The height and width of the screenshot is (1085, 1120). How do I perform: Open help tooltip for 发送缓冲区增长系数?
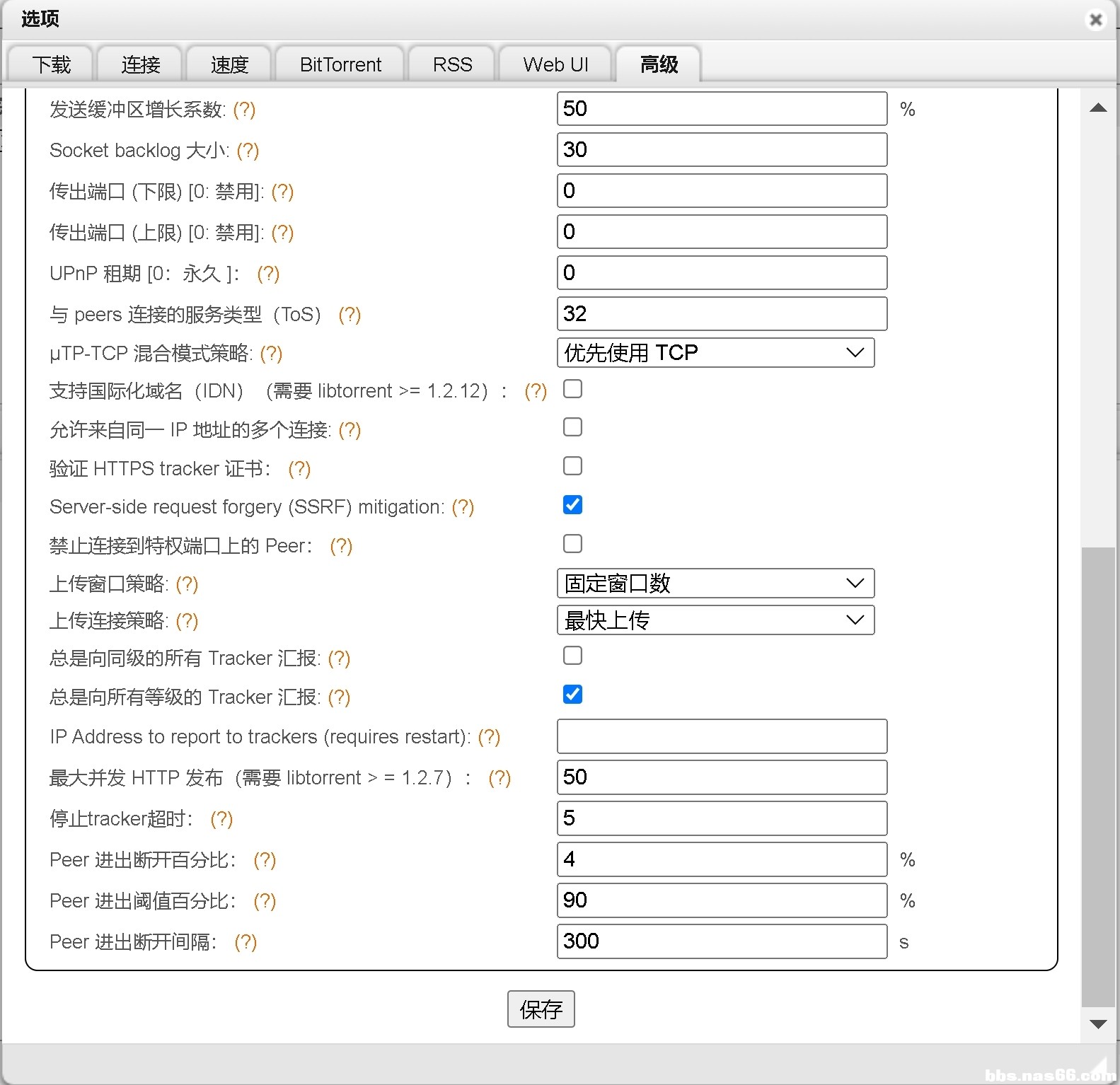244,110
